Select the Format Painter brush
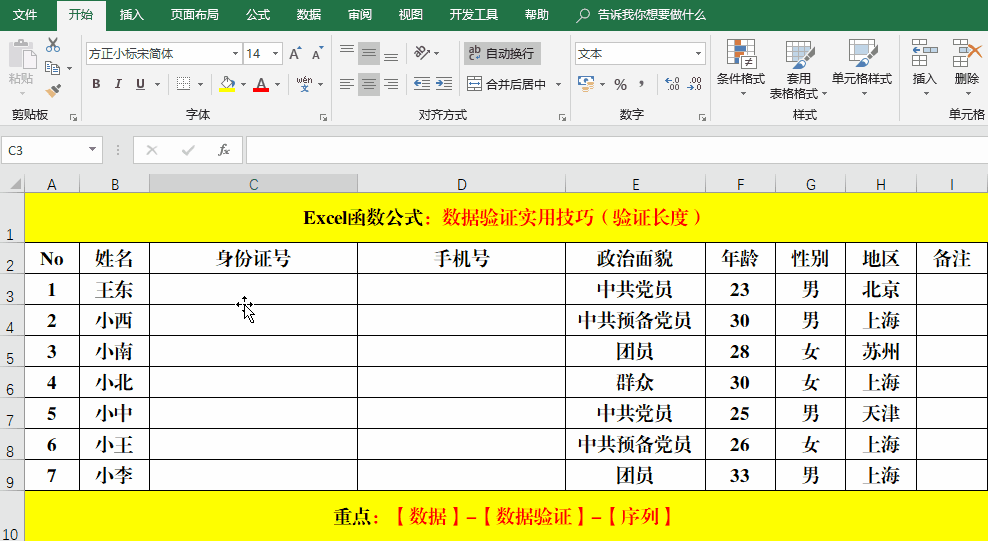The width and height of the screenshot is (988, 541). tap(53, 90)
